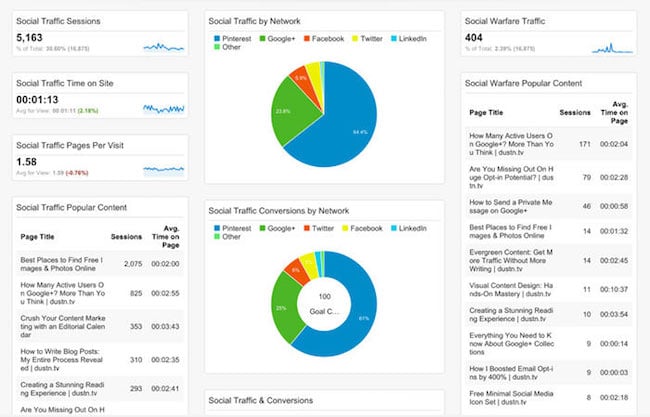Click the 'Evergreen Content' row title

pos(511,260)
